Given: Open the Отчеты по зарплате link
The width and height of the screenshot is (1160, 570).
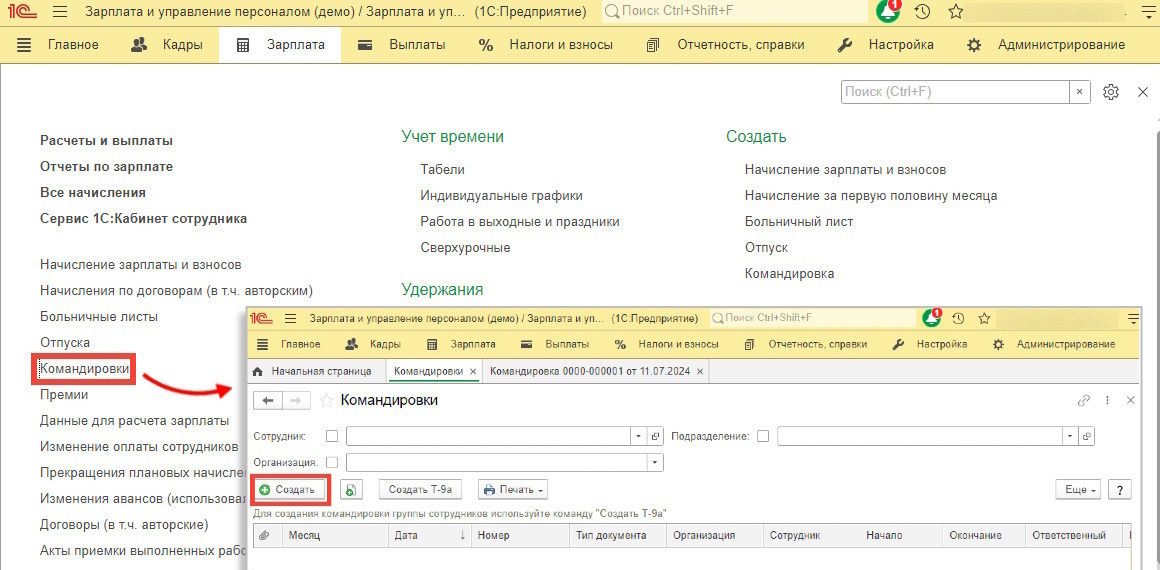Looking at the screenshot, I should [x=107, y=167].
